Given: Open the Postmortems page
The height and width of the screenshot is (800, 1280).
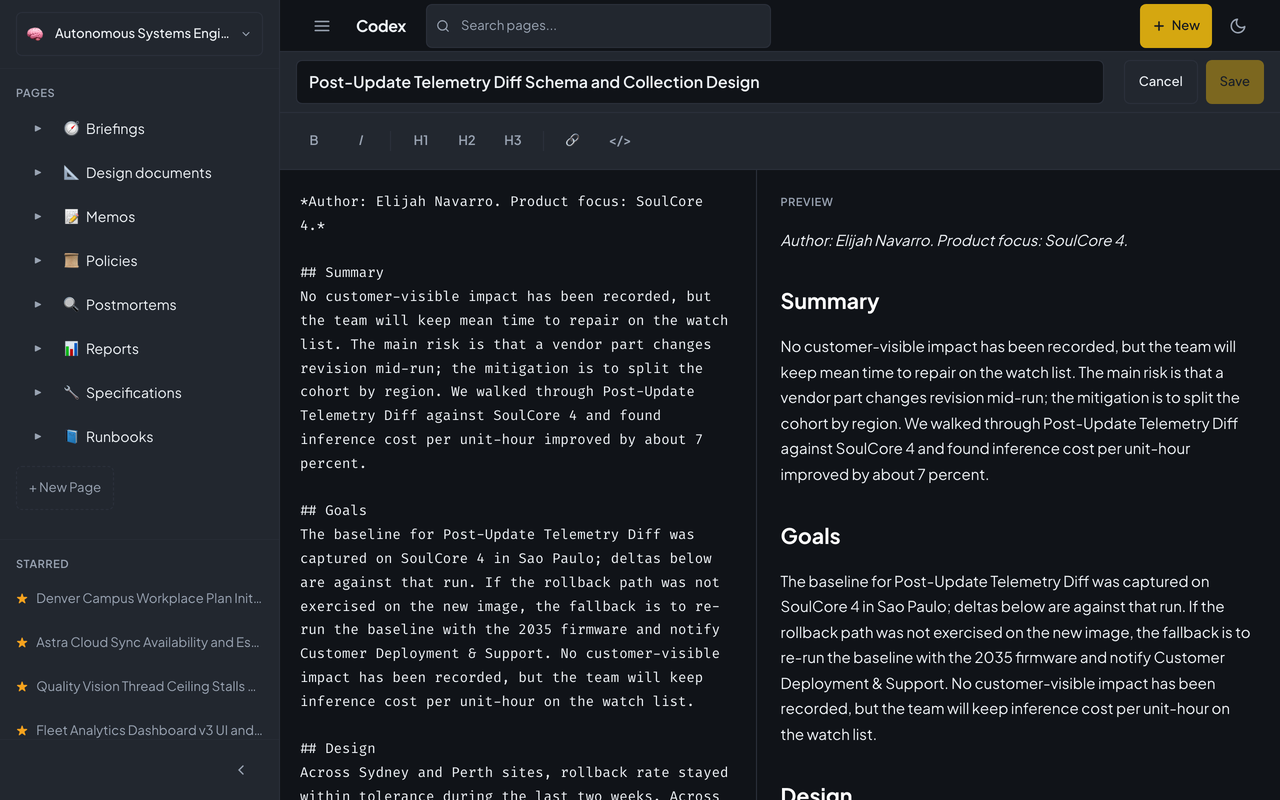Looking at the screenshot, I should coord(131,305).
